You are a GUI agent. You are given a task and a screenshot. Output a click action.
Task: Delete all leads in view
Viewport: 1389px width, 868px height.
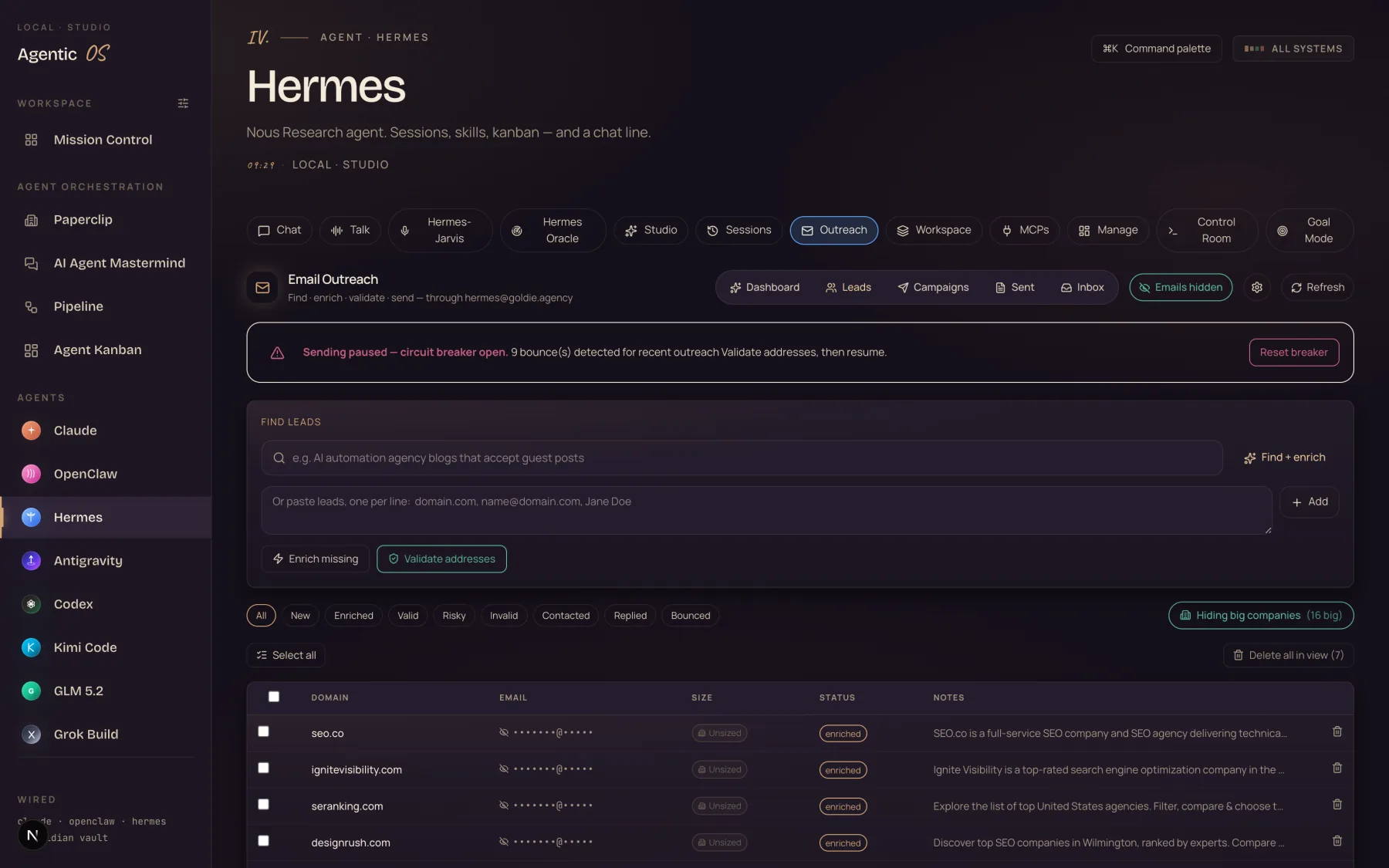coord(1288,656)
